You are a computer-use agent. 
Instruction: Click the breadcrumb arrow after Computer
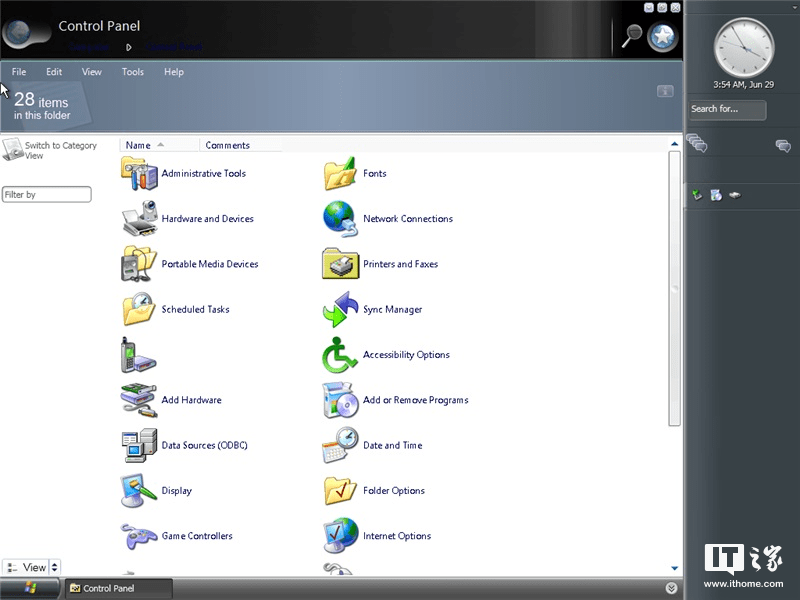pyautogui.click(x=129, y=46)
